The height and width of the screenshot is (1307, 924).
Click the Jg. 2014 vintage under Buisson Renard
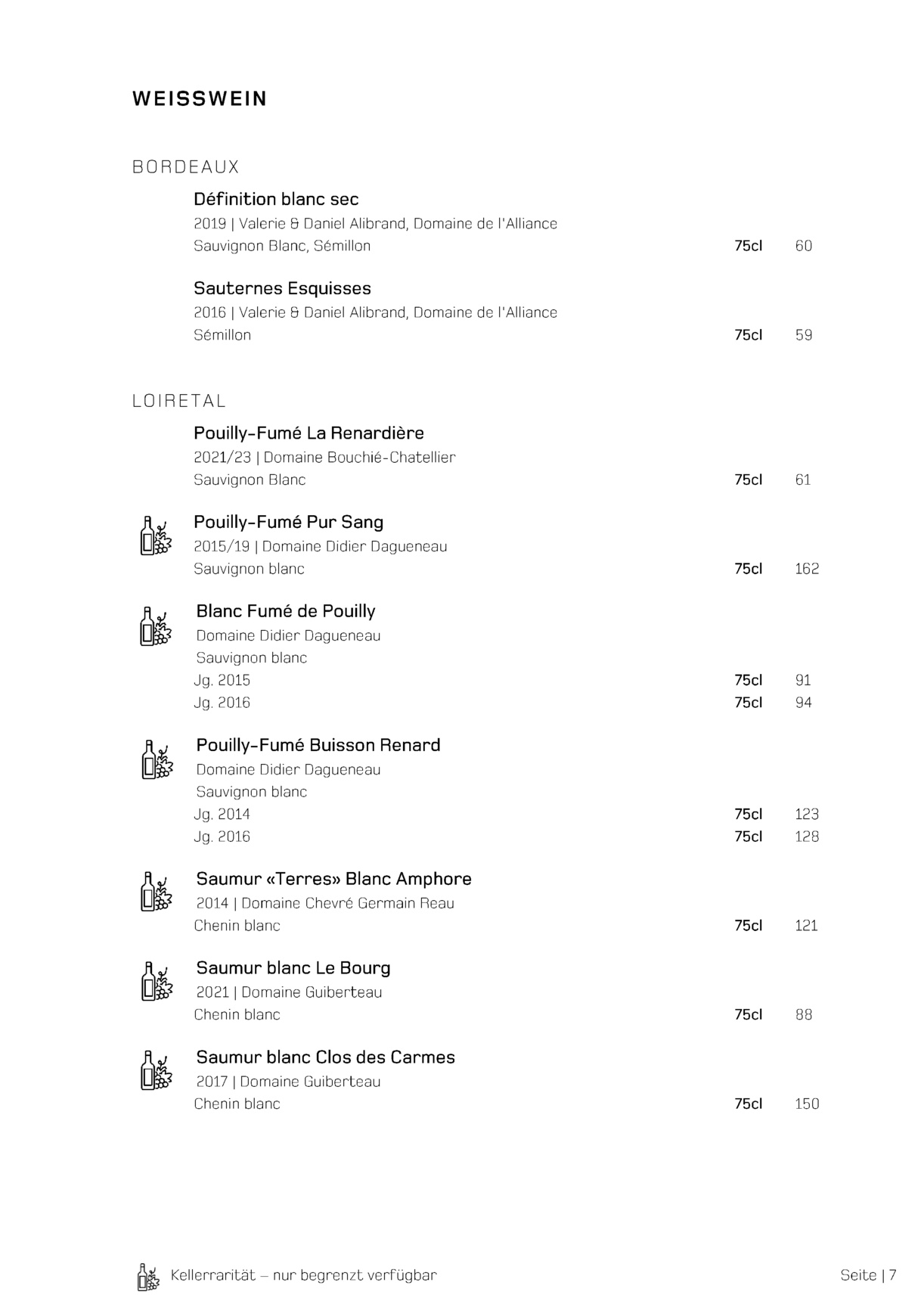click(222, 814)
